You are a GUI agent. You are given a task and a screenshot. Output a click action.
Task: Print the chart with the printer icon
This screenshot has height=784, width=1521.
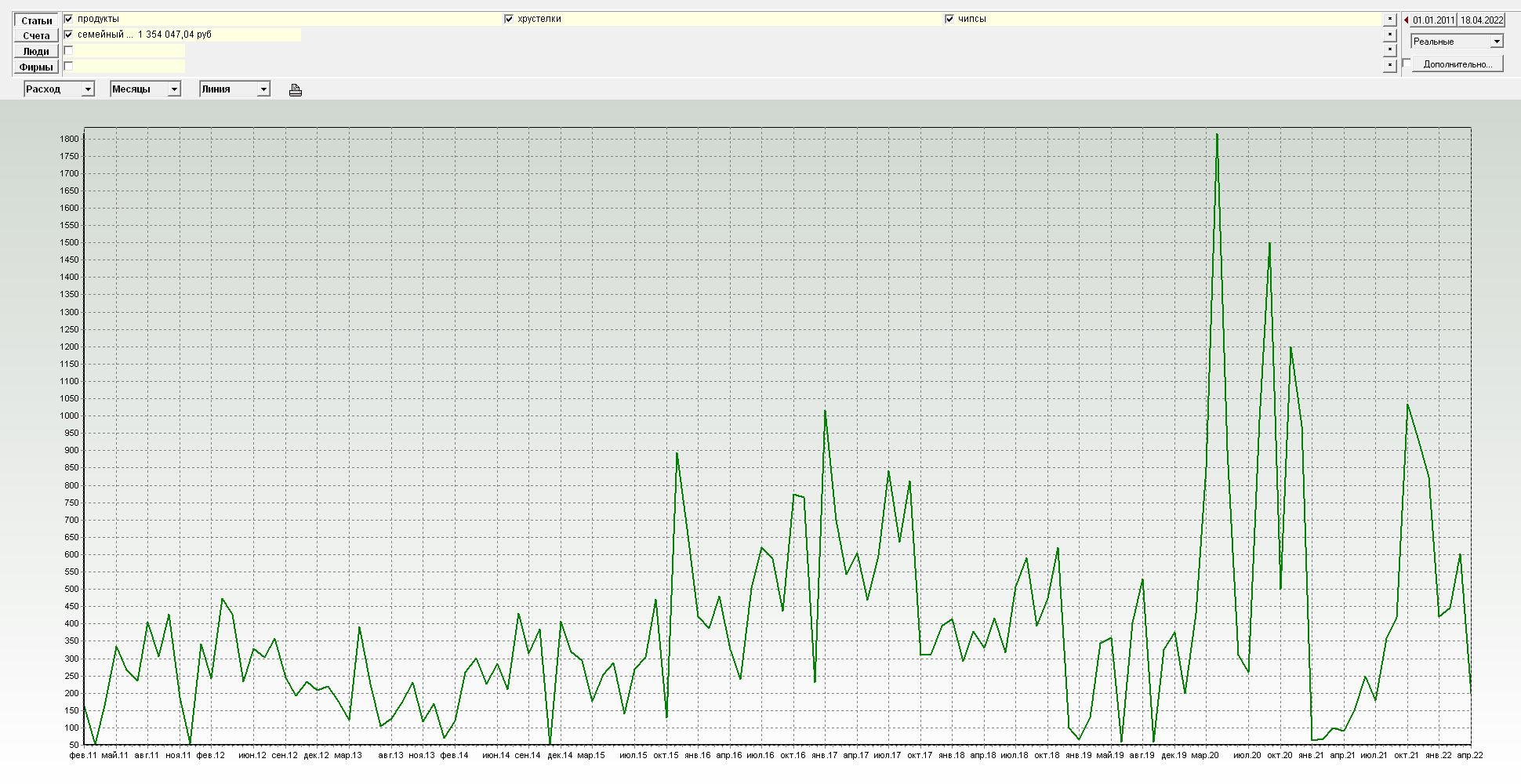(x=296, y=90)
